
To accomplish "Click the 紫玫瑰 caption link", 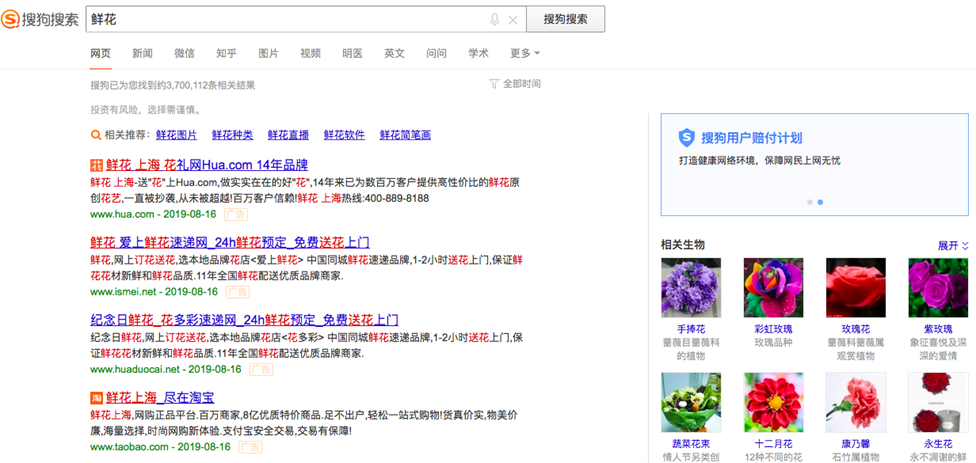I will tap(938, 329).
